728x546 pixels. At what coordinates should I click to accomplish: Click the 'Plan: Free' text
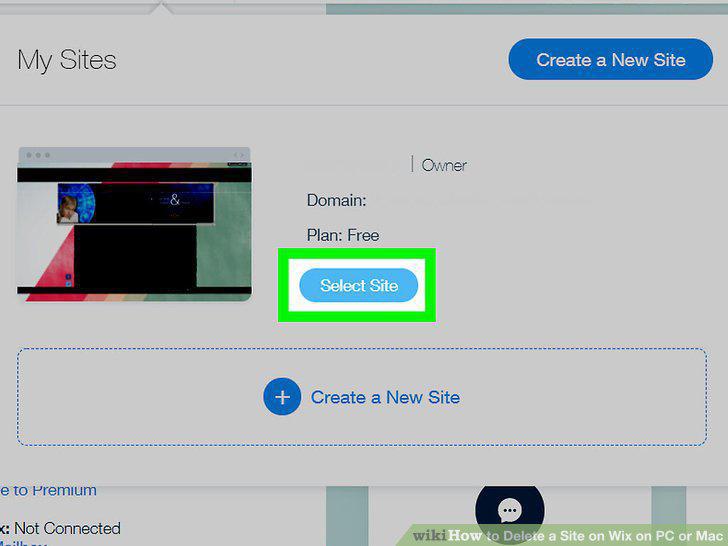click(x=343, y=235)
